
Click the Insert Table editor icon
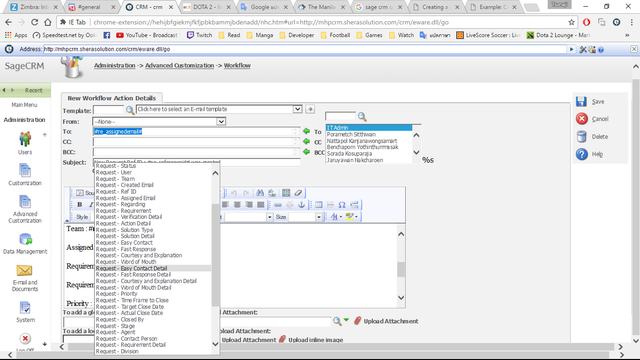point(319,204)
